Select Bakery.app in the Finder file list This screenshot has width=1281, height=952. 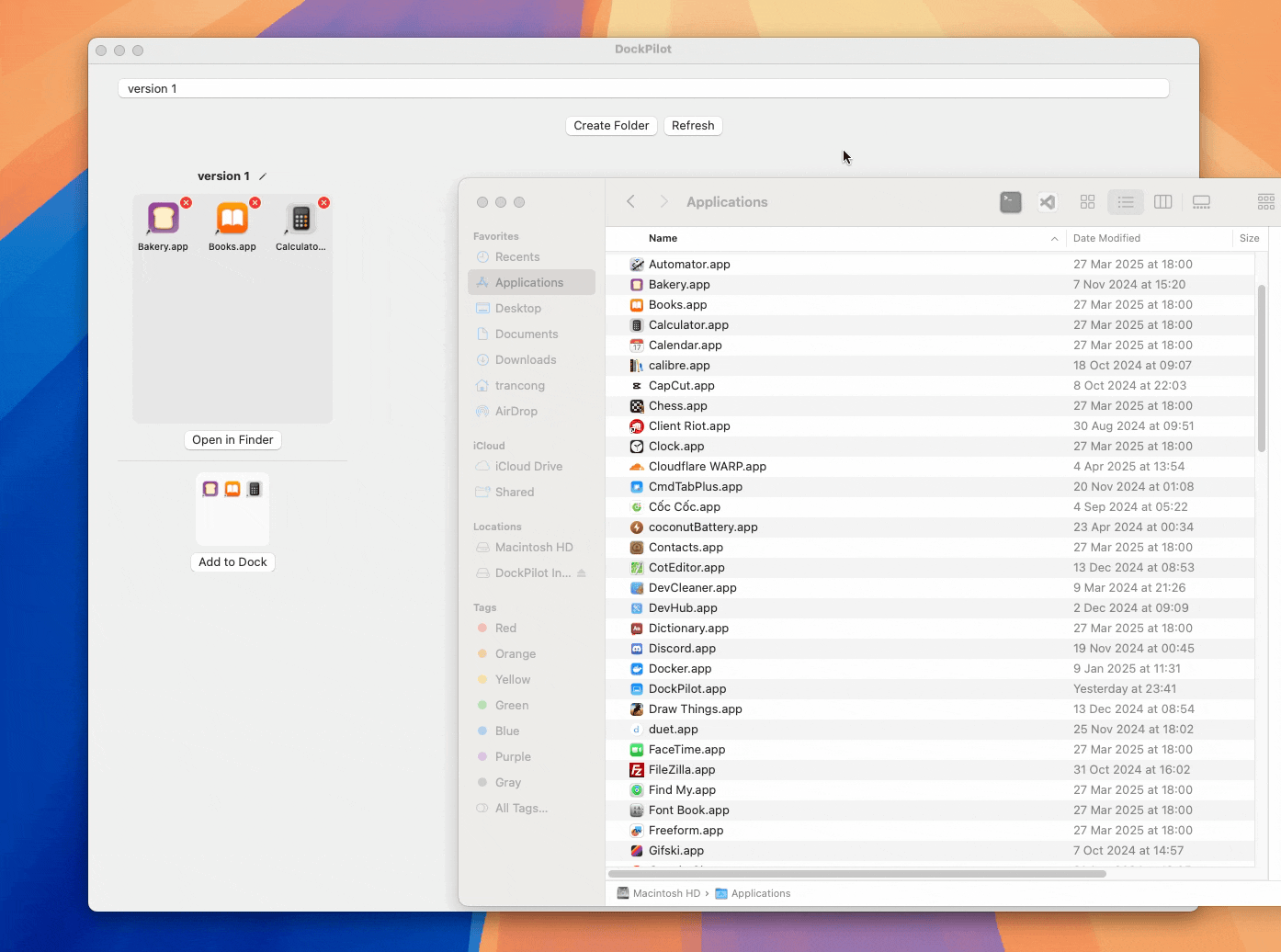point(930,285)
